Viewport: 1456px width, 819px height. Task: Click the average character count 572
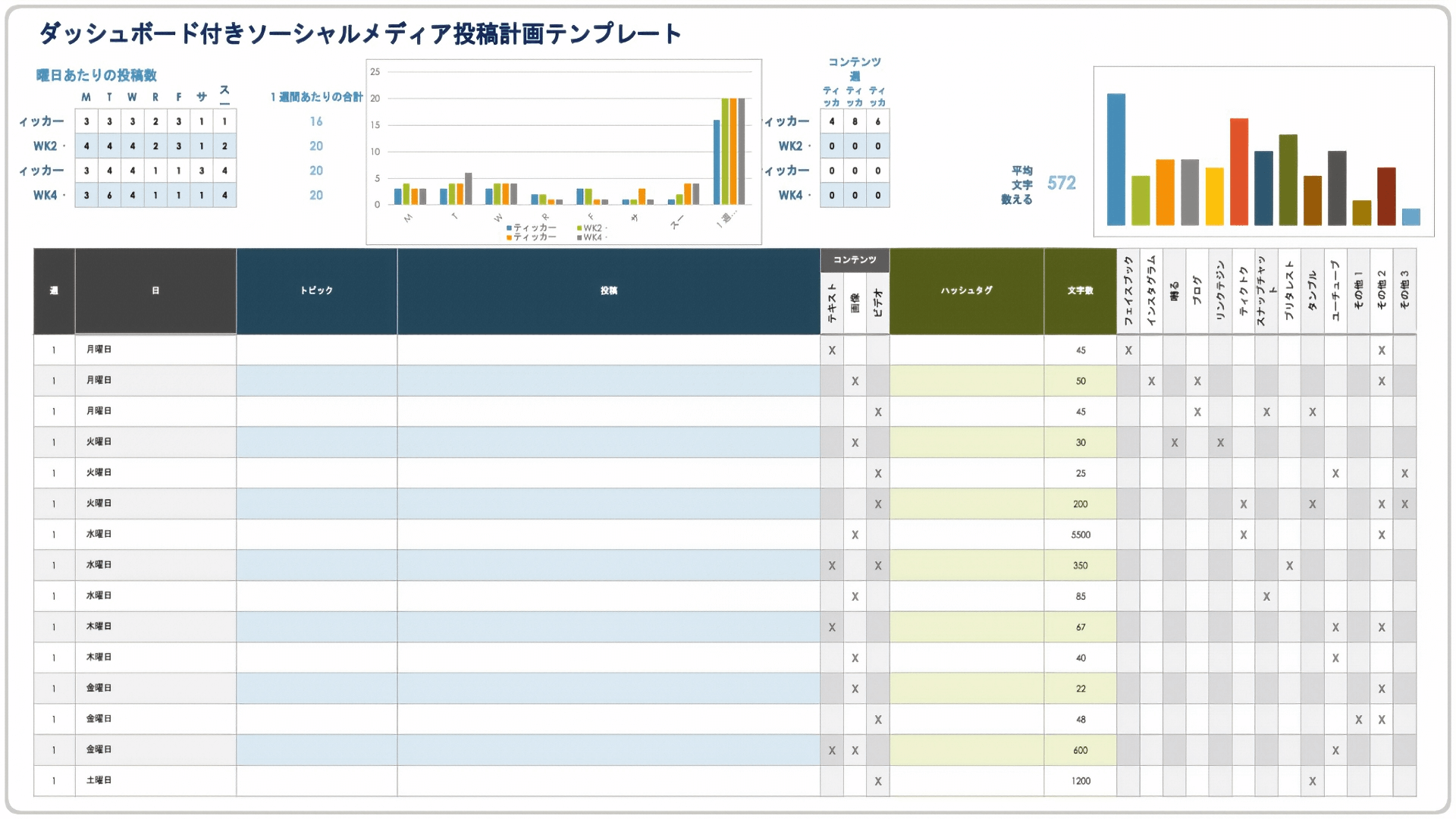[1061, 183]
